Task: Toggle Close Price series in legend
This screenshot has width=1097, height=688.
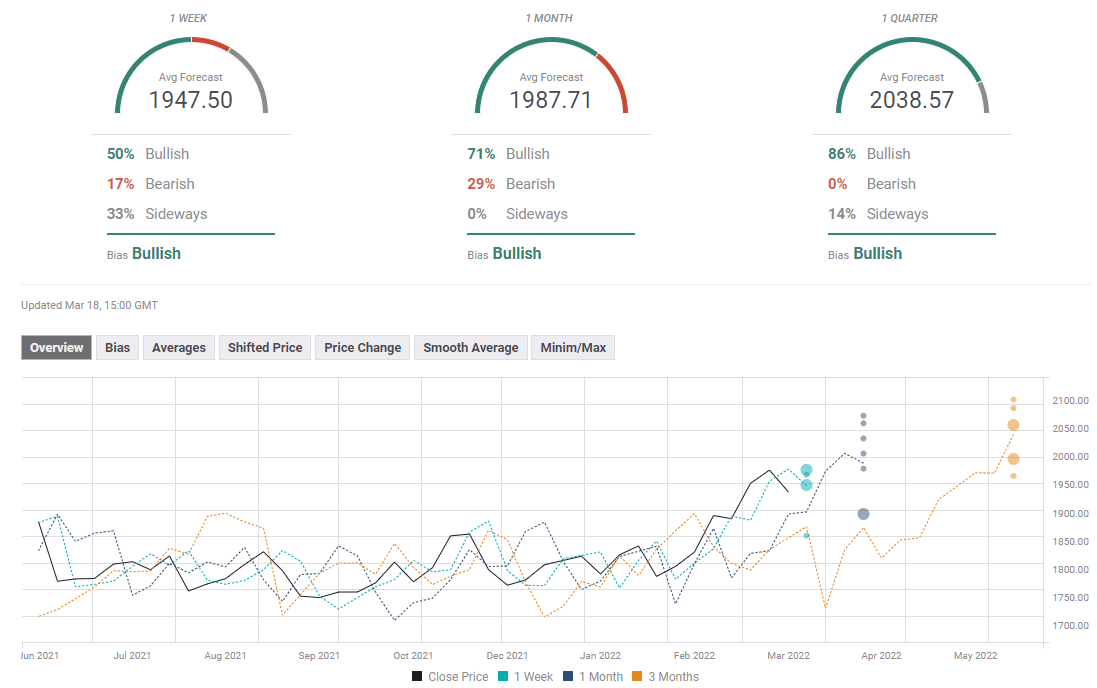Action: click(450, 677)
